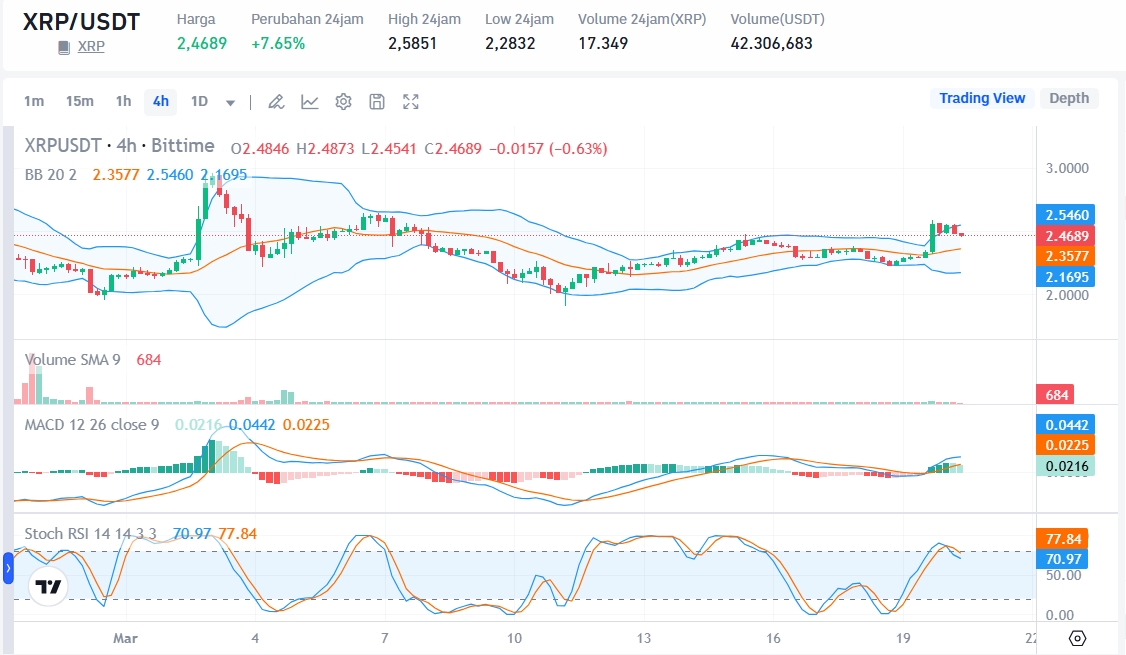Click the 0.0442 MACD axis label
Screen dimensions: 1126x655
(1066, 424)
